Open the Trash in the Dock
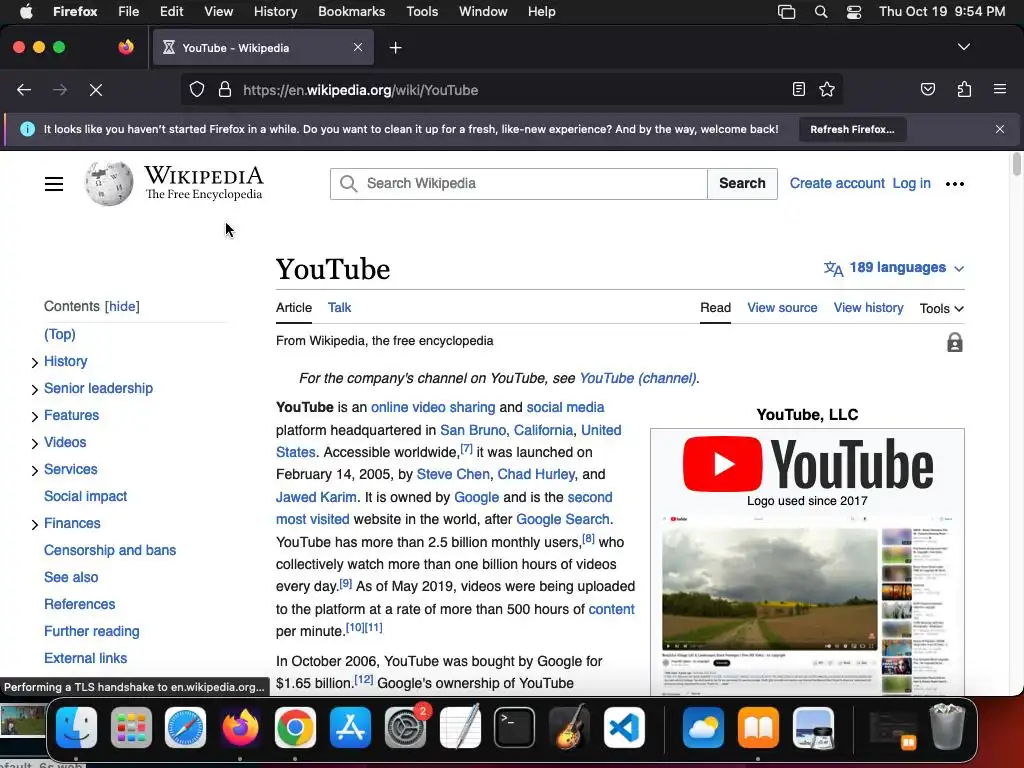 coord(947,726)
